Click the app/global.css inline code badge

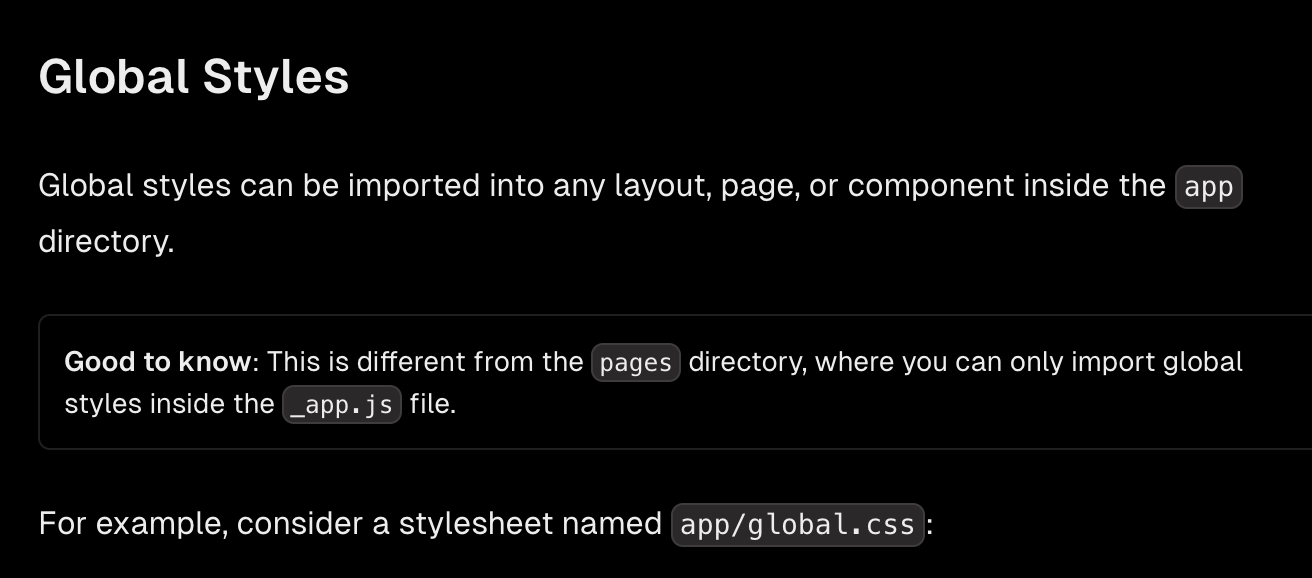(x=797, y=524)
